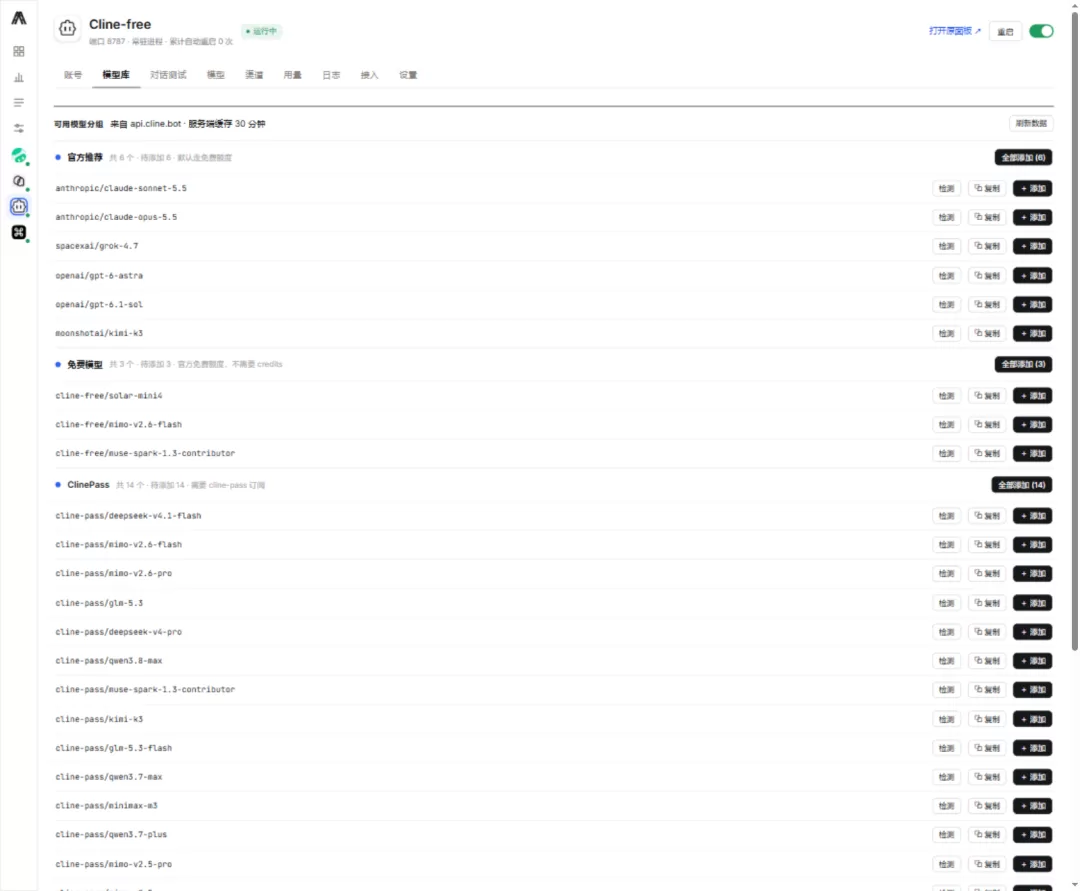The width and height of the screenshot is (1080, 891).
Task: Open the list lines icon in sidebar
Action: pyautogui.click(x=19, y=103)
